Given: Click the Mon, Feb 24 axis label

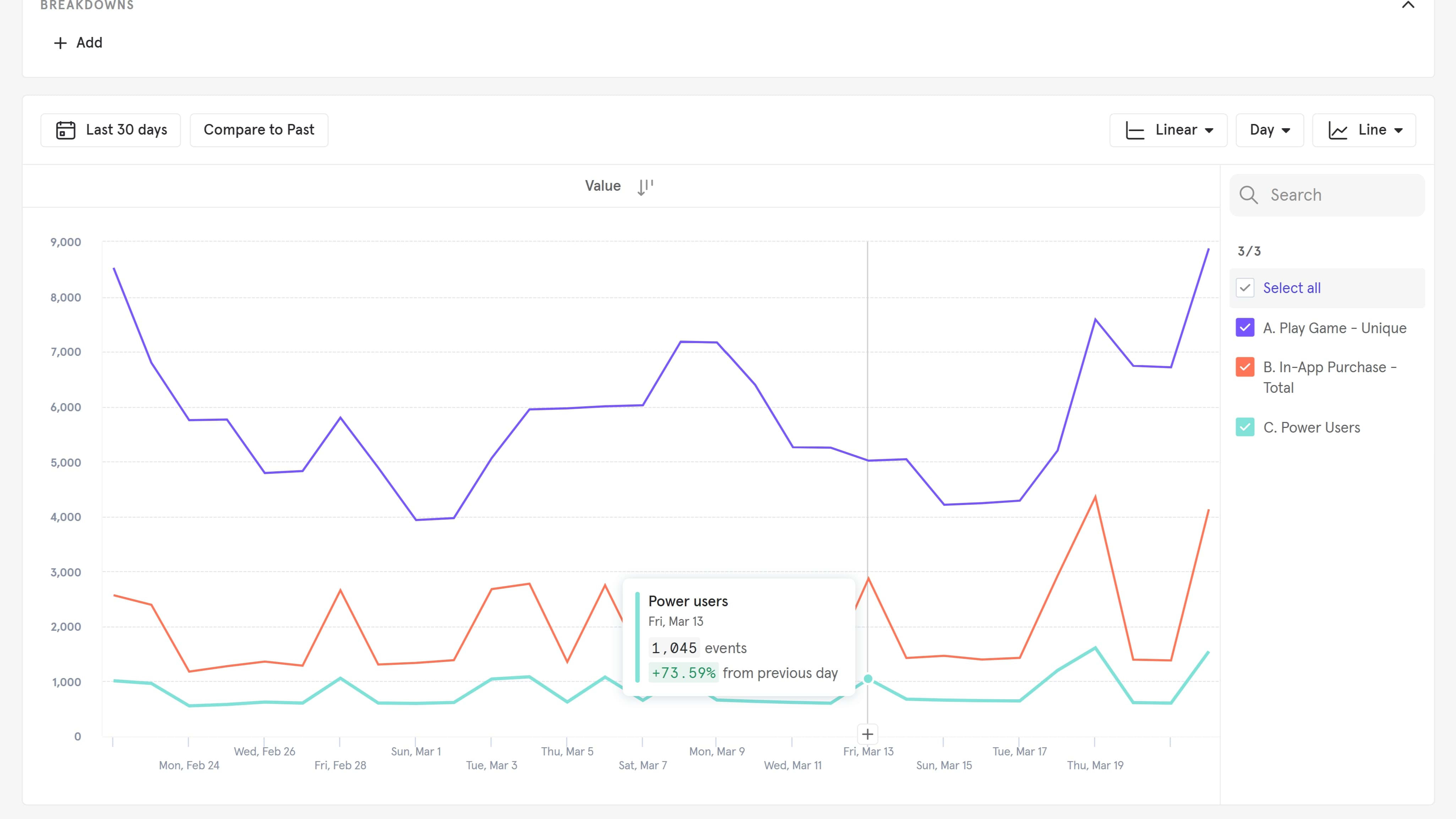Looking at the screenshot, I should (189, 765).
